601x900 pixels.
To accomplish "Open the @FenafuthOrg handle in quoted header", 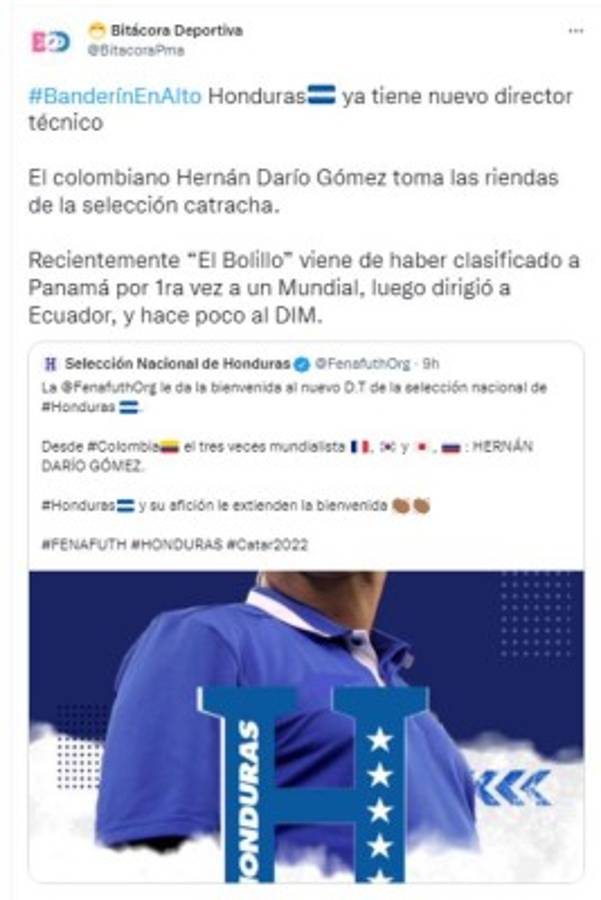I will click(363, 363).
